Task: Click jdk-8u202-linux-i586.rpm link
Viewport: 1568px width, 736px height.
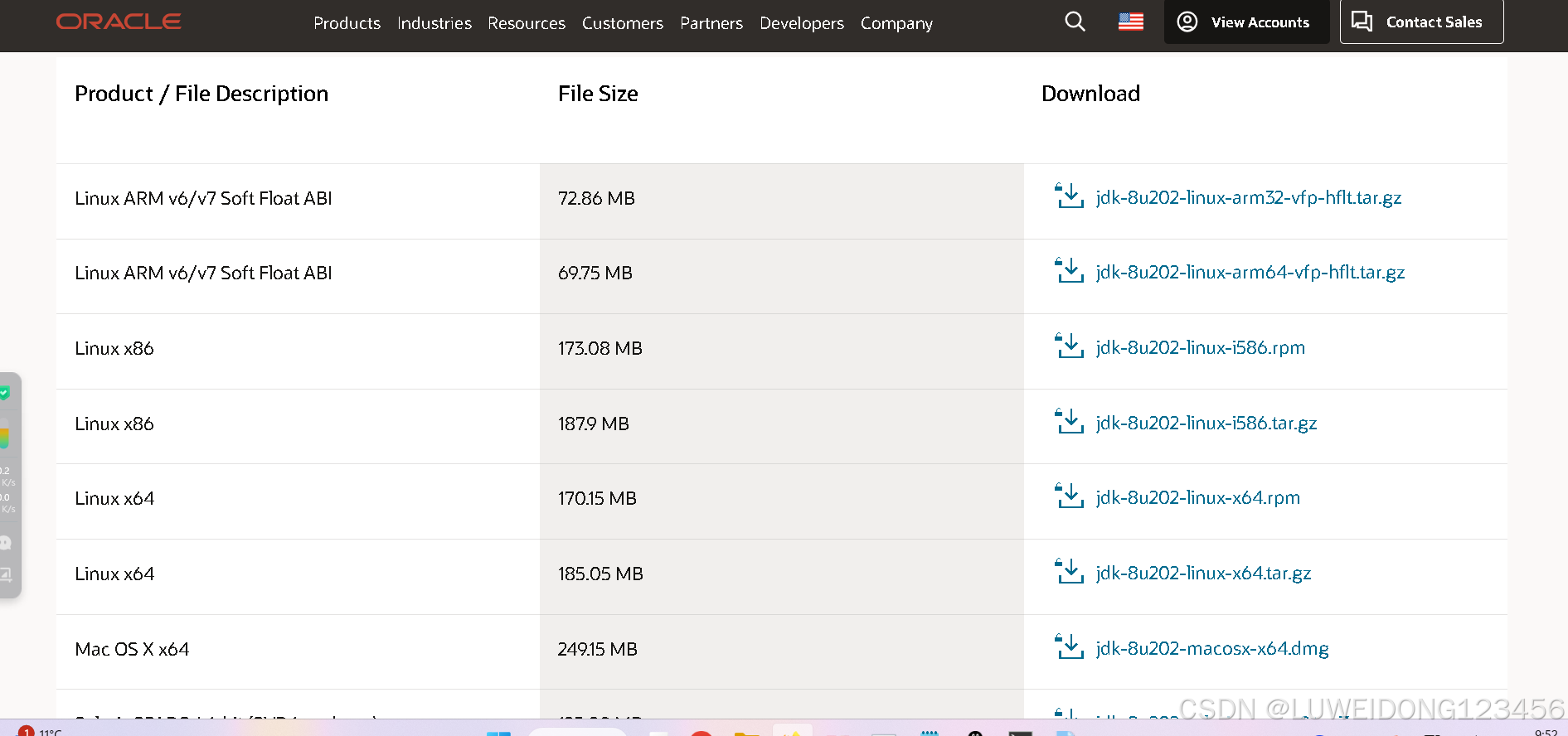Action: click(1201, 348)
